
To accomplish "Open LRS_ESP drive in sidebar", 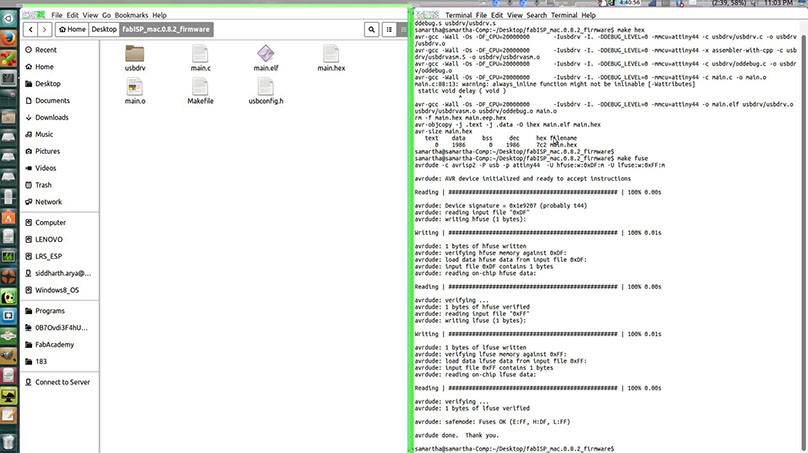I will pos(59,256).
